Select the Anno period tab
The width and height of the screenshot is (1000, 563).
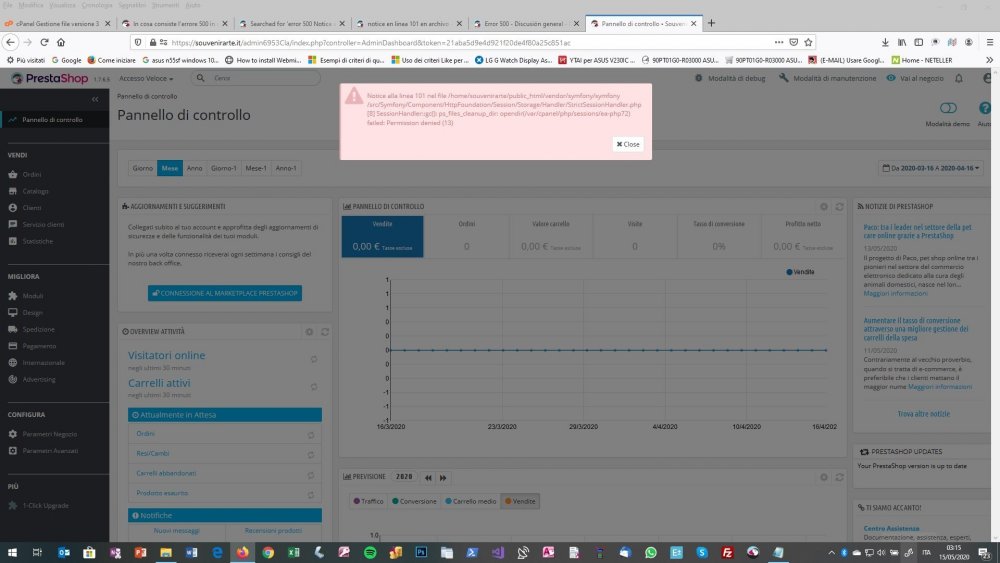tap(195, 168)
